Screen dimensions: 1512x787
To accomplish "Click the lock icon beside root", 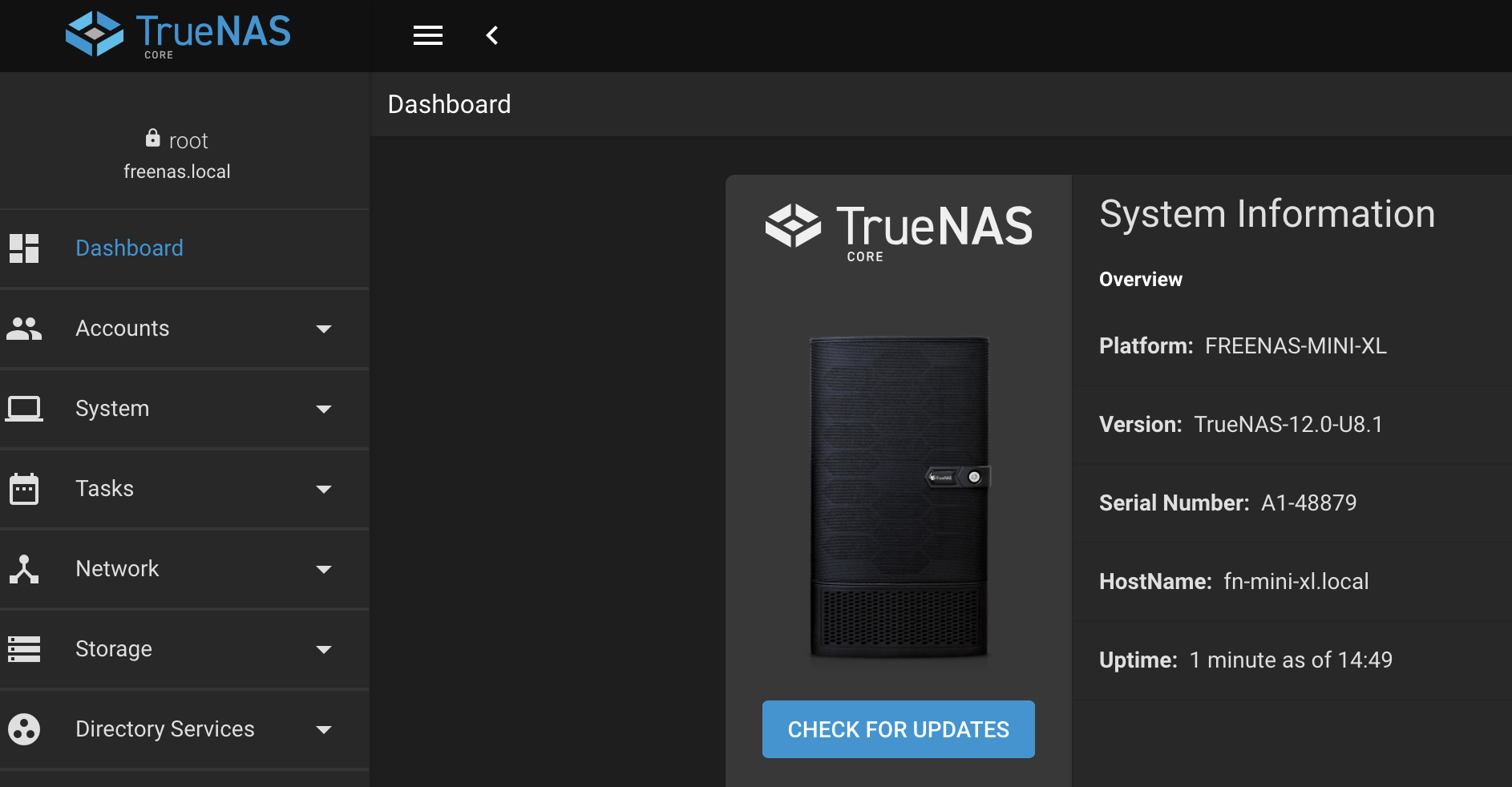I will [152, 139].
